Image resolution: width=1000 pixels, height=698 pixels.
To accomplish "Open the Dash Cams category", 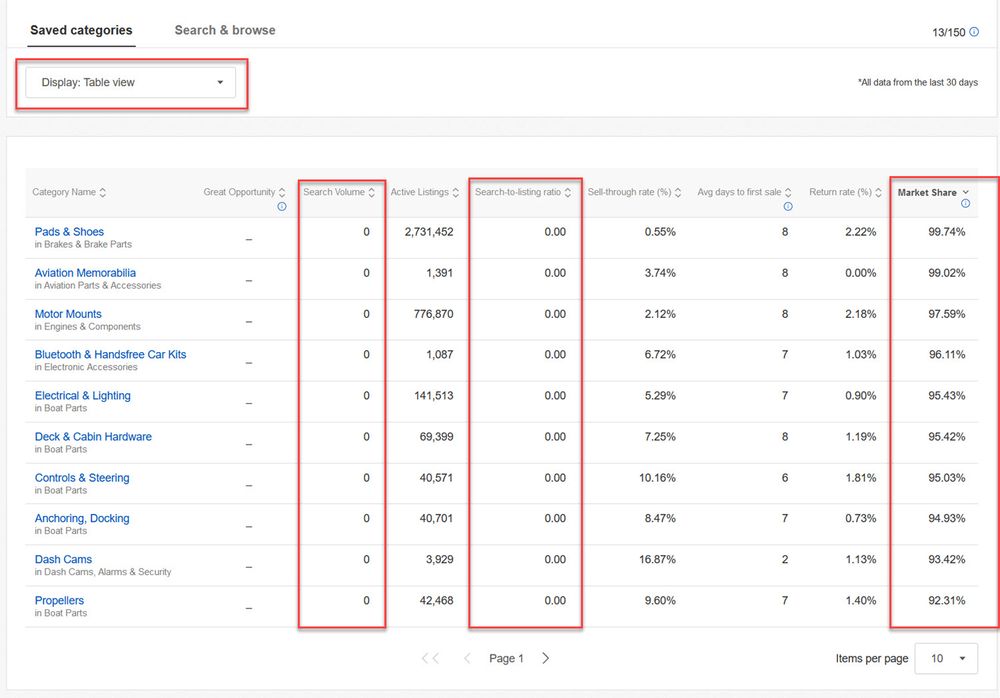I will tap(64, 559).
